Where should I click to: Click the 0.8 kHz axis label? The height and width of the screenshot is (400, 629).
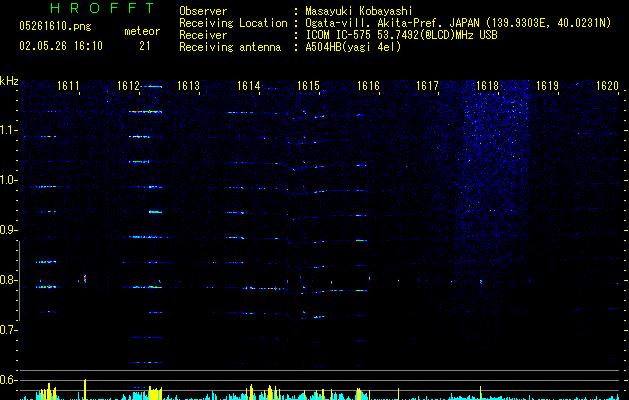[x=8, y=280]
